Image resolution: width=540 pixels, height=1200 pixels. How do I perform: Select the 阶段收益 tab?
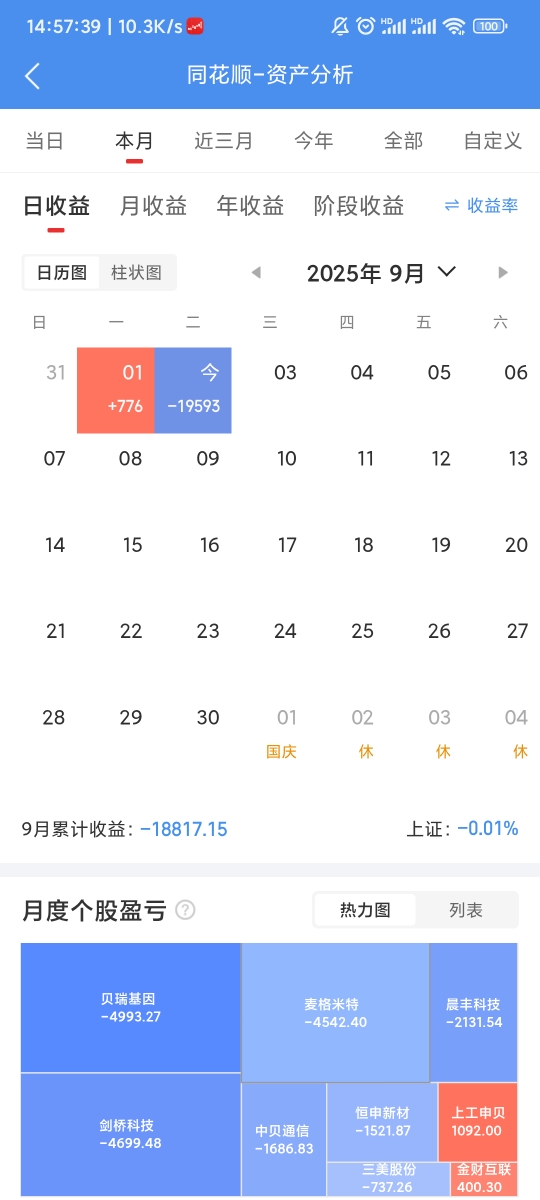pyautogui.click(x=359, y=206)
